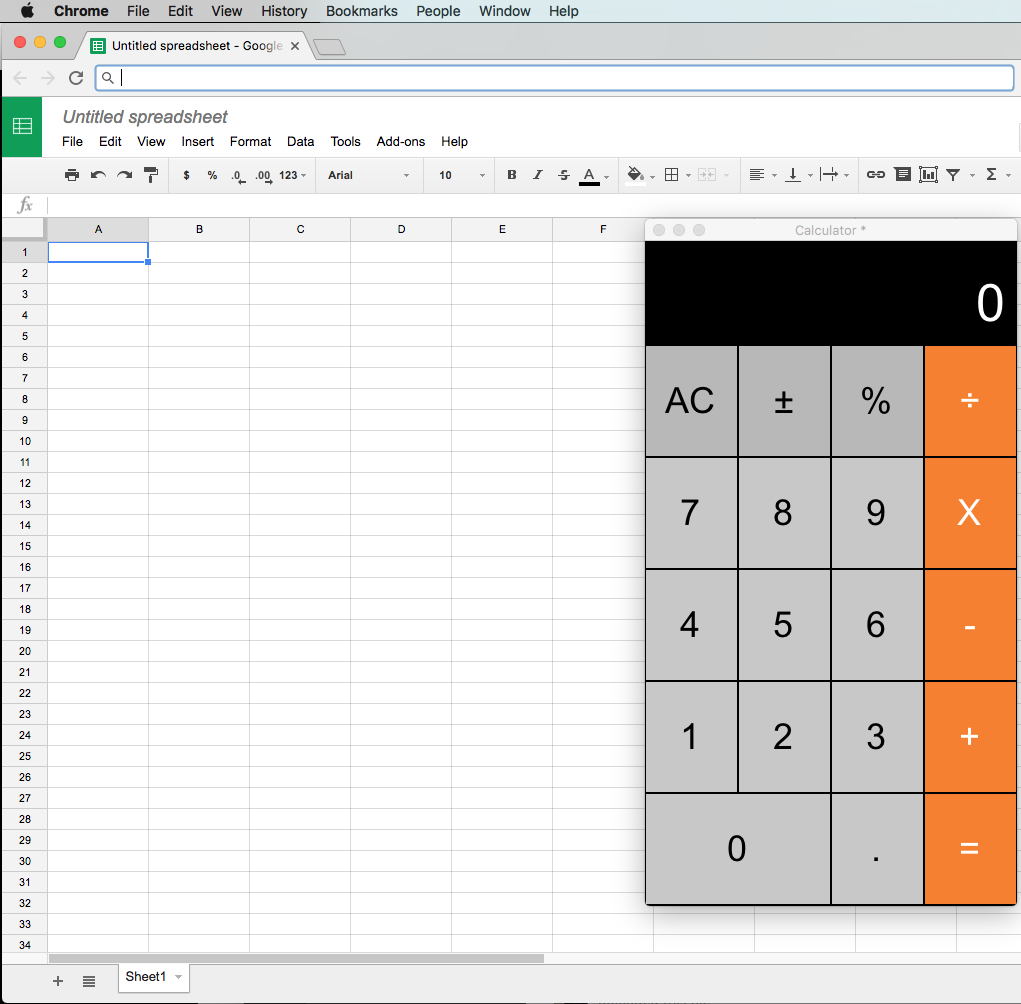Toggle bold formatting
Image resolution: width=1021 pixels, height=1004 pixels.
tap(512, 174)
